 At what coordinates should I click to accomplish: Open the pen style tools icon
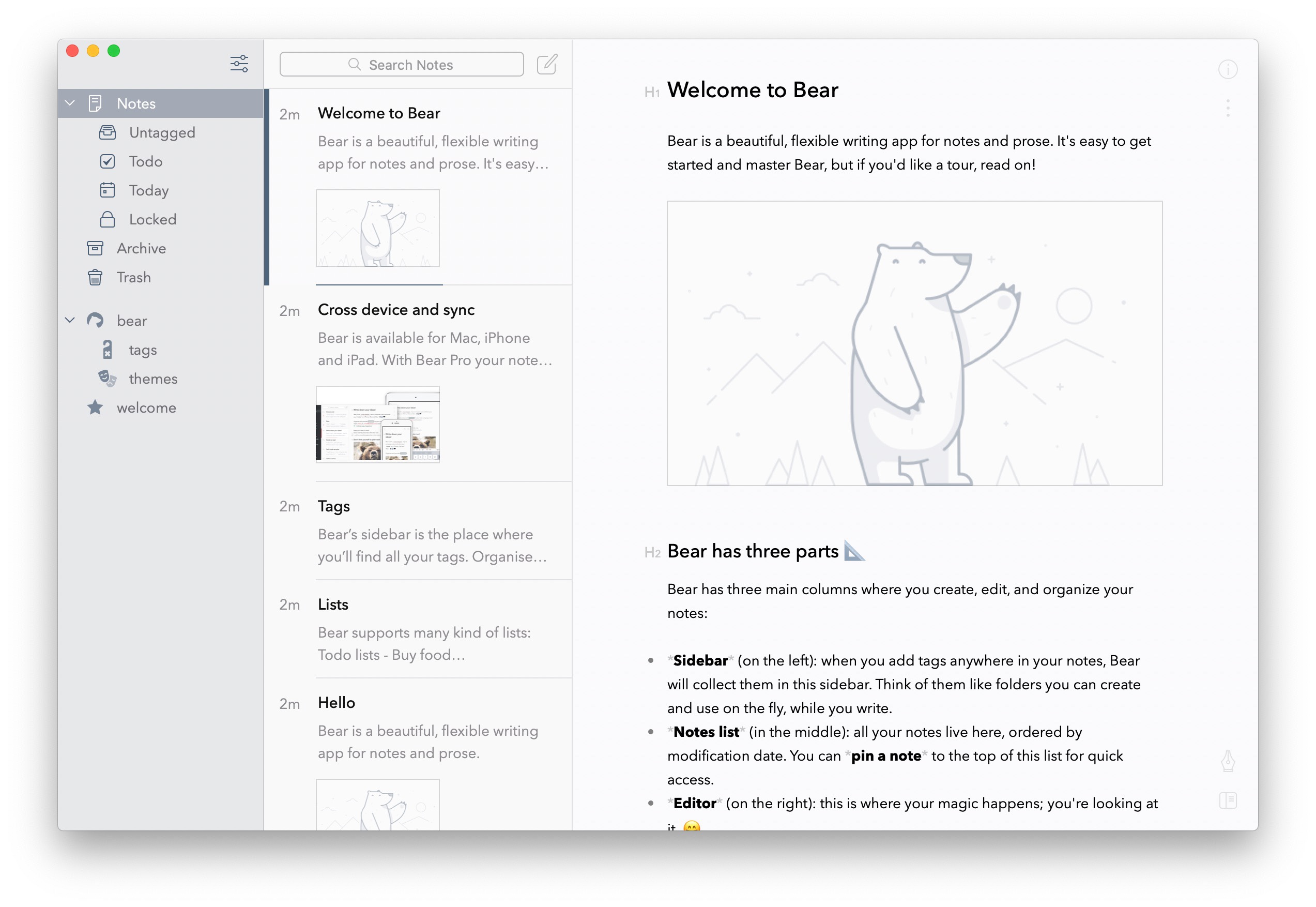pyautogui.click(x=1228, y=761)
